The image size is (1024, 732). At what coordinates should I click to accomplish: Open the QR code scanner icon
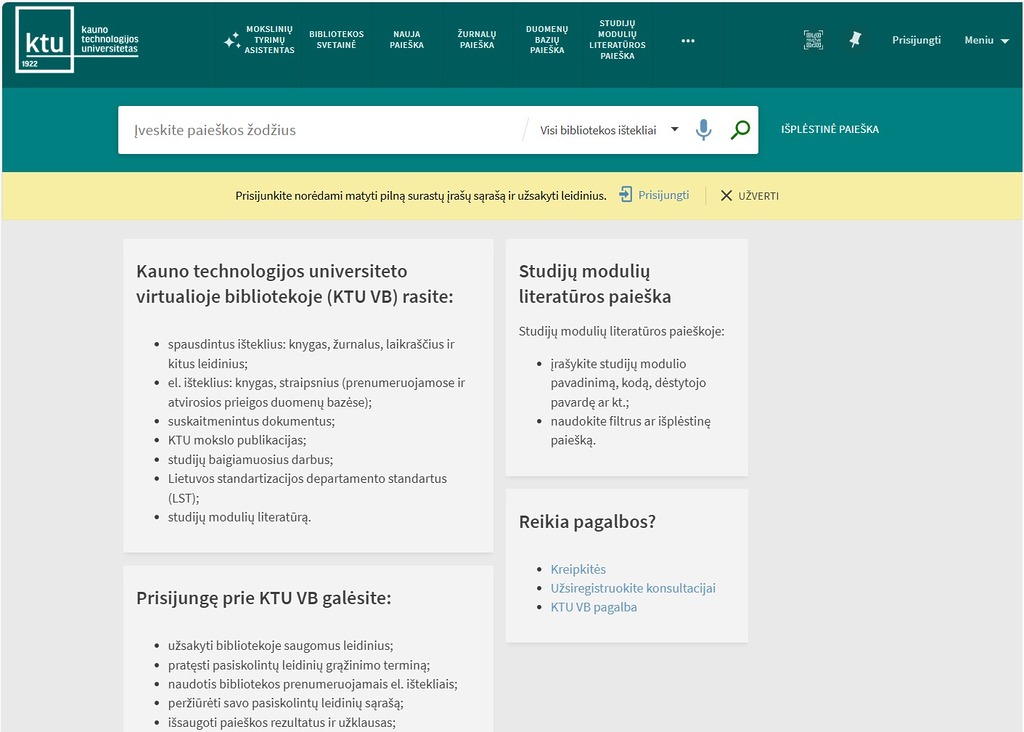click(x=813, y=40)
